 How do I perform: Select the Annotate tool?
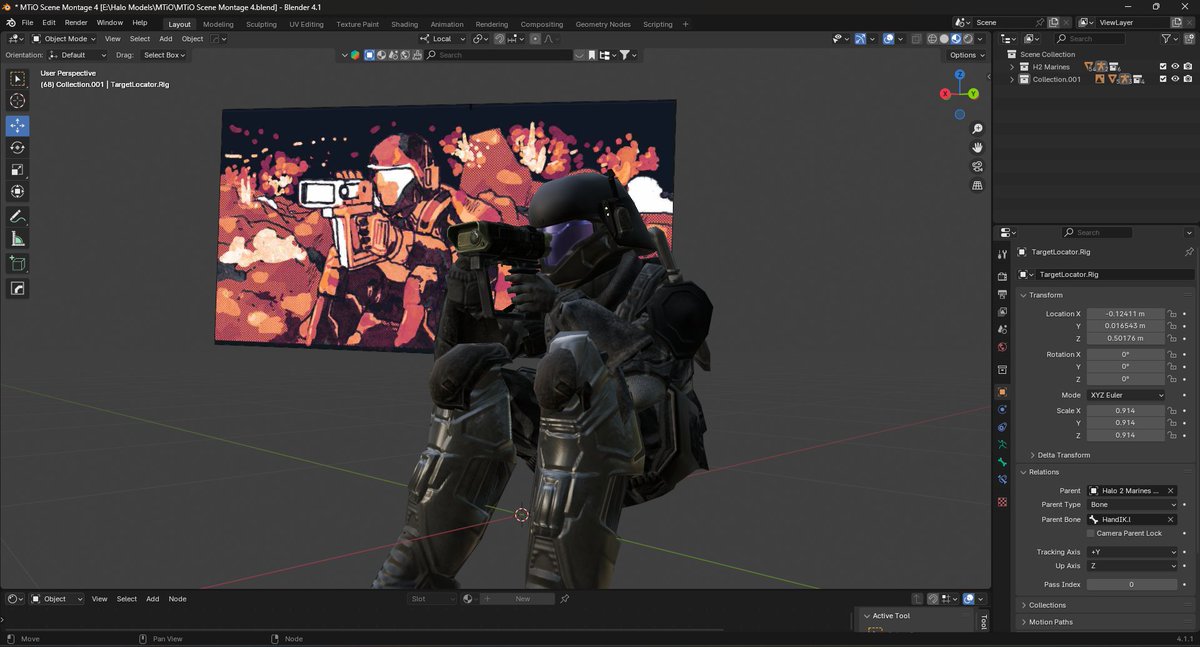point(18,216)
